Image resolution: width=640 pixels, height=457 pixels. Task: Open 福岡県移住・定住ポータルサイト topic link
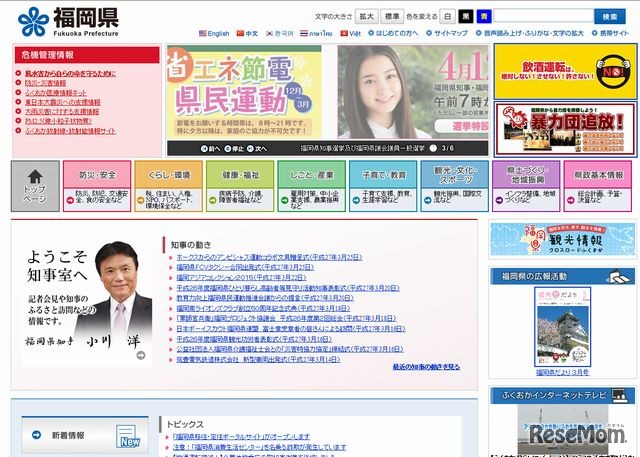(241, 437)
